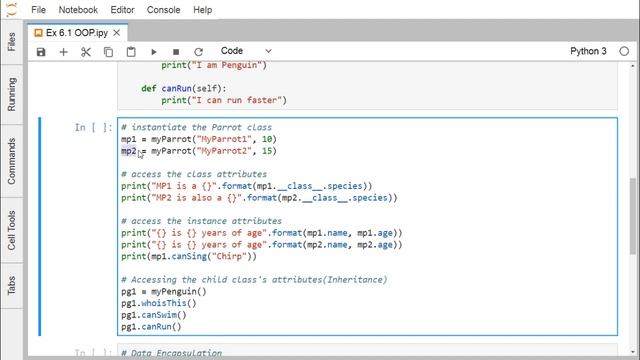Click the line print(mp1.canSing("Chirp"))

tap(189, 257)
